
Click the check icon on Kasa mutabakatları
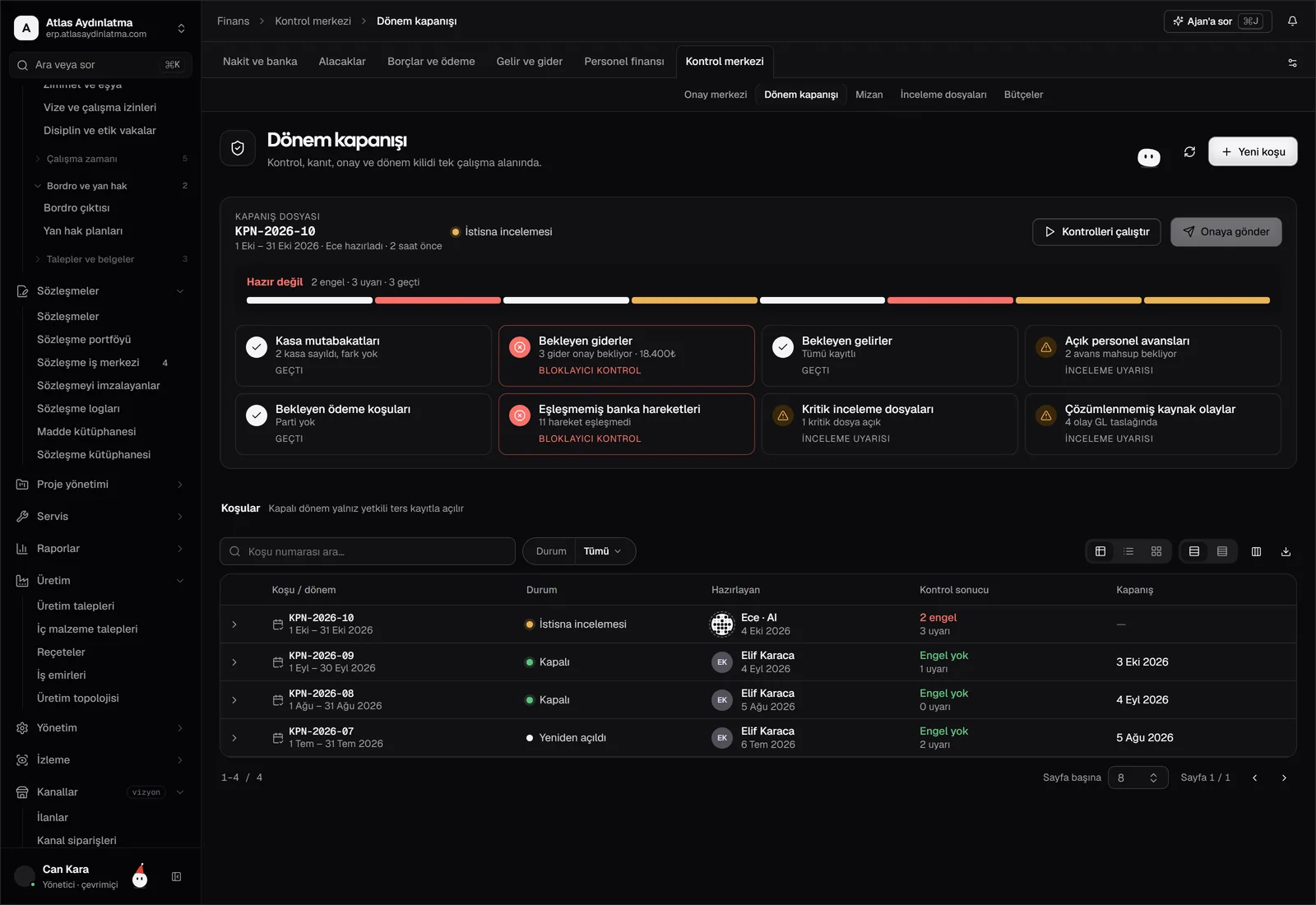click(257, 347)
